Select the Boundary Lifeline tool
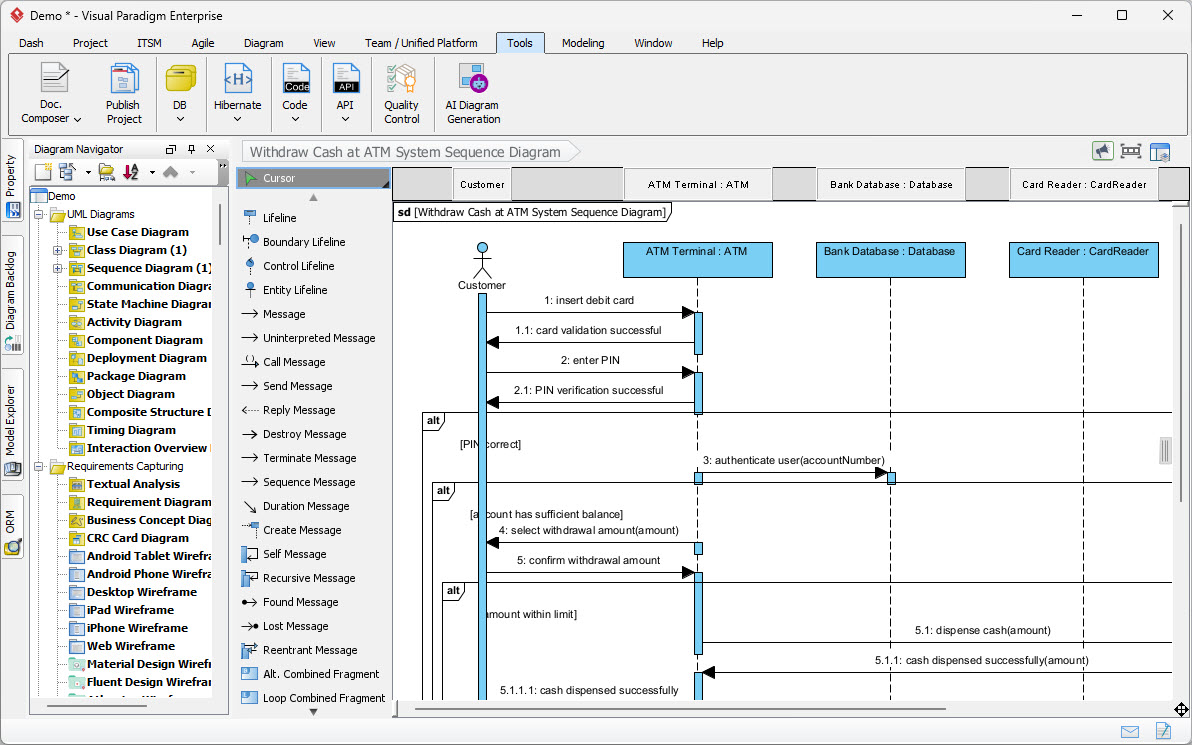Screen dimensions: 1192x745 click(313, 242)
